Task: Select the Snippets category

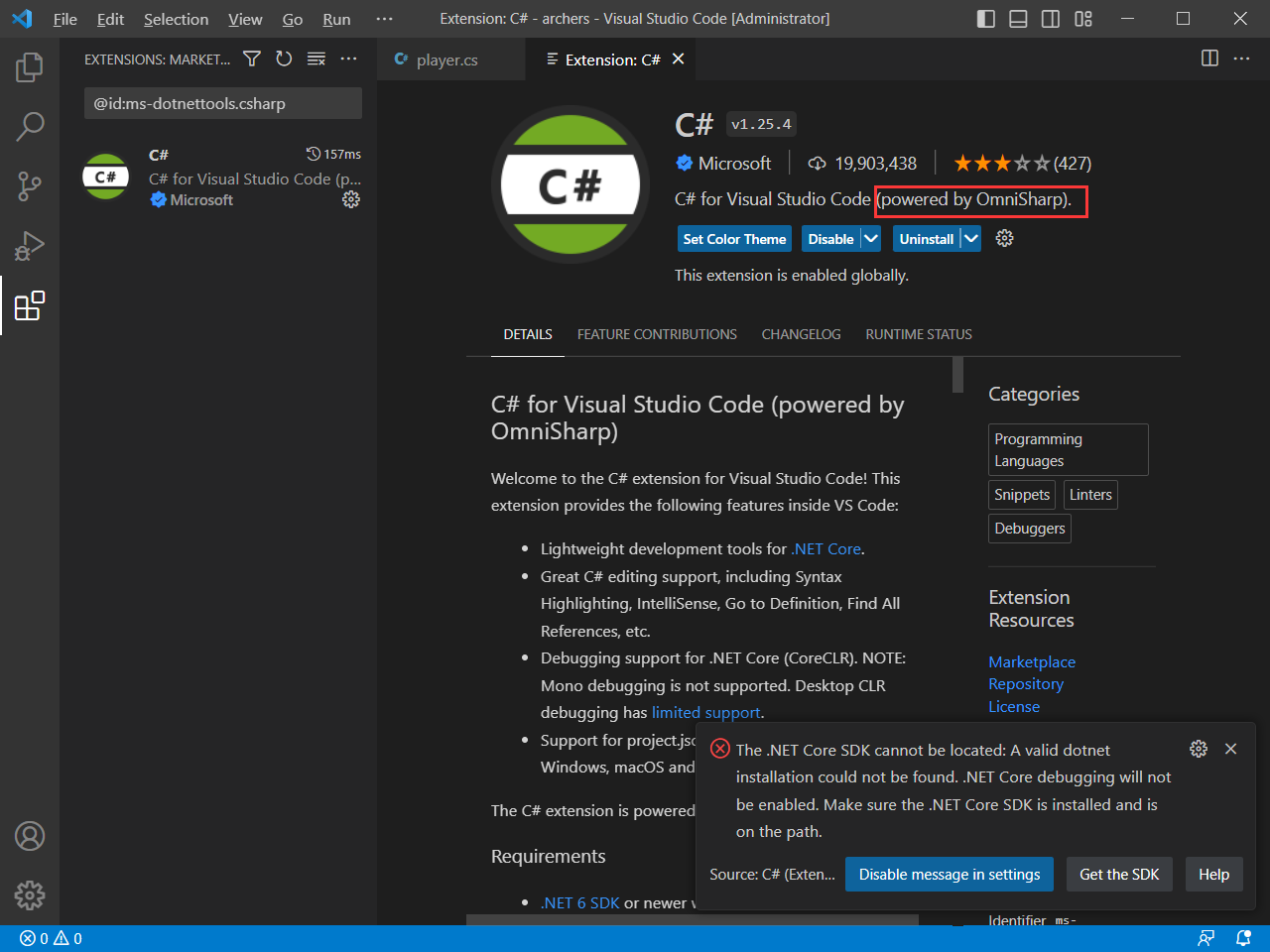Action: click(1022, 495)
